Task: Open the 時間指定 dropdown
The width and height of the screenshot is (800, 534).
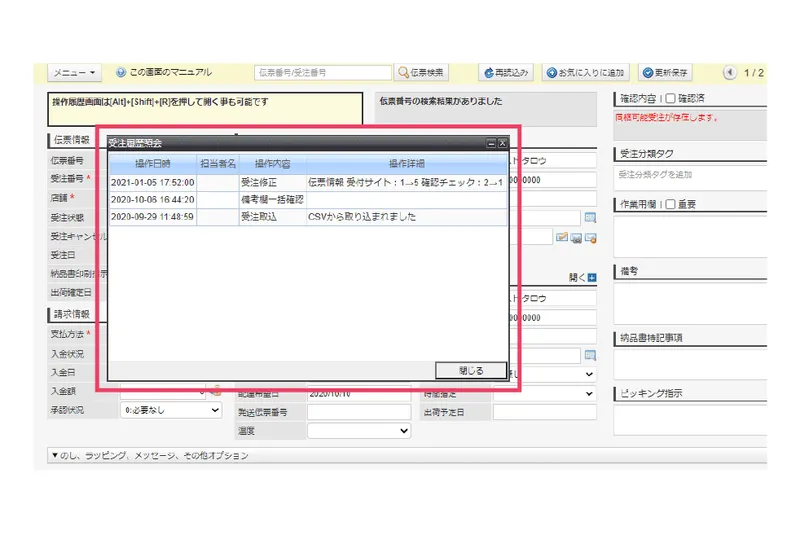Action: (545, 394)
